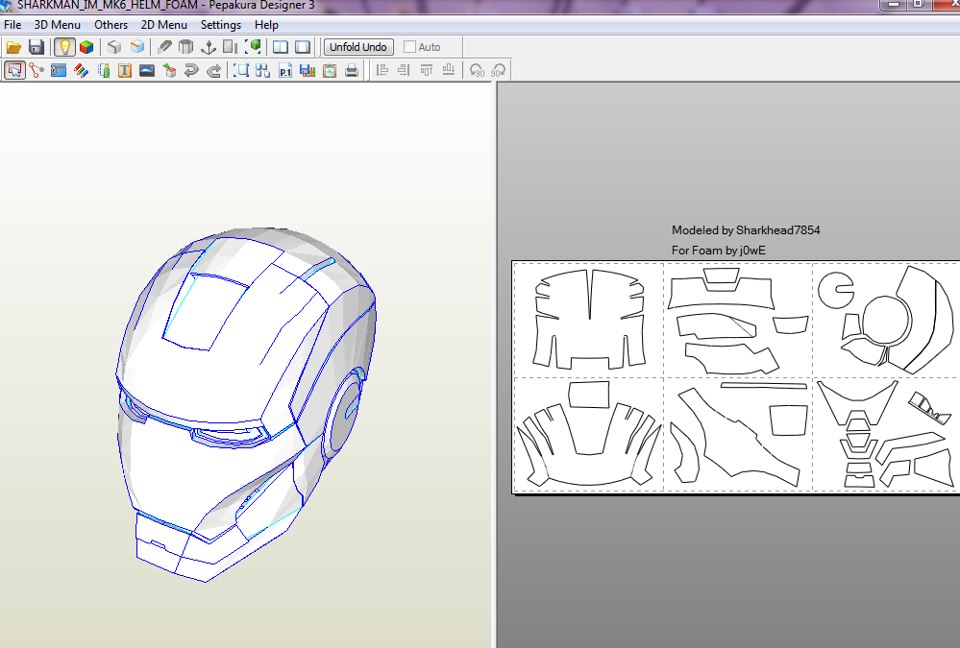Toggle page numbers with the P.1 icon
Image resolution: width=960 pixels, height=648 pixels.
(x=285, y=70)
